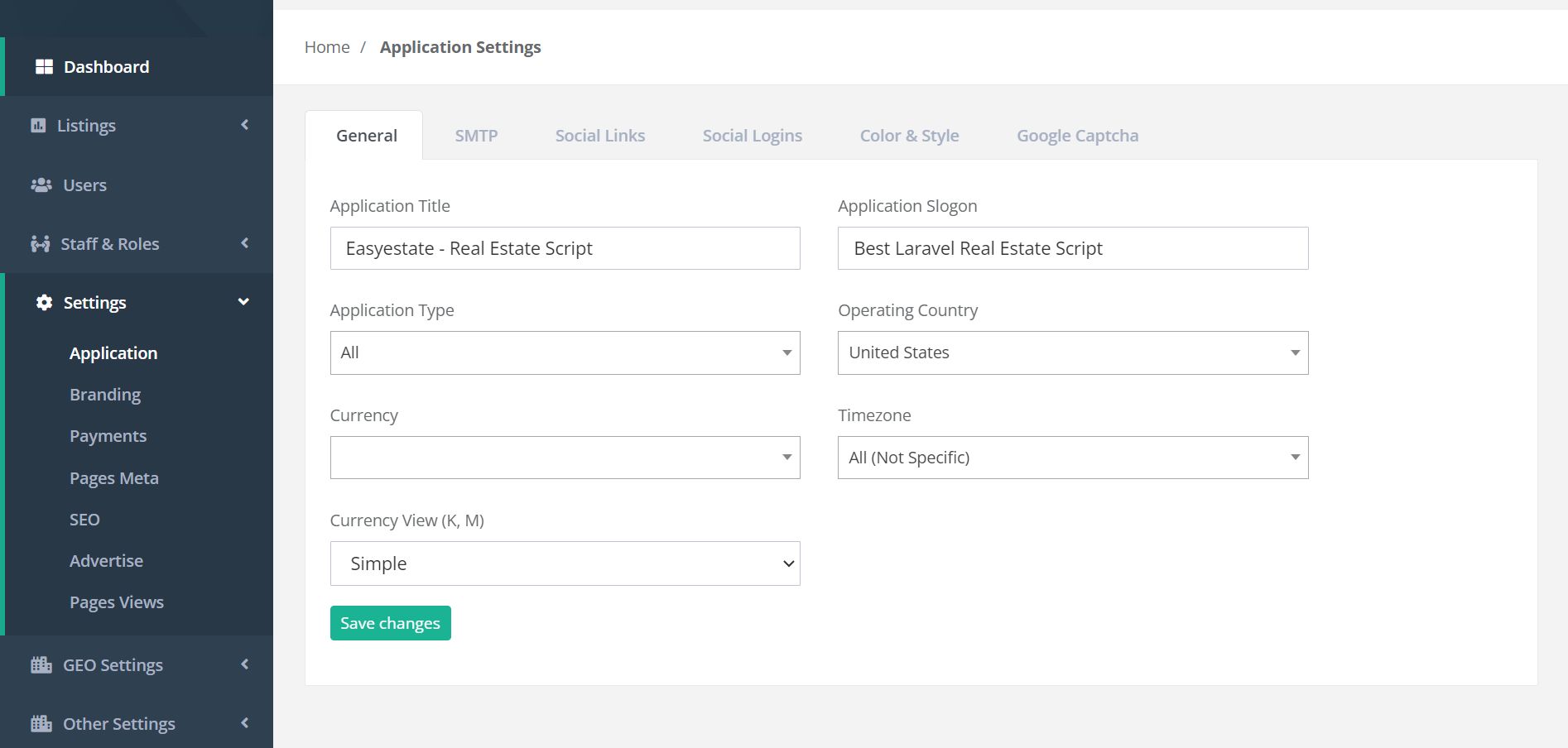Open the Operating Country dropdown
The image size is (1568, 748).
[1072, 352]
